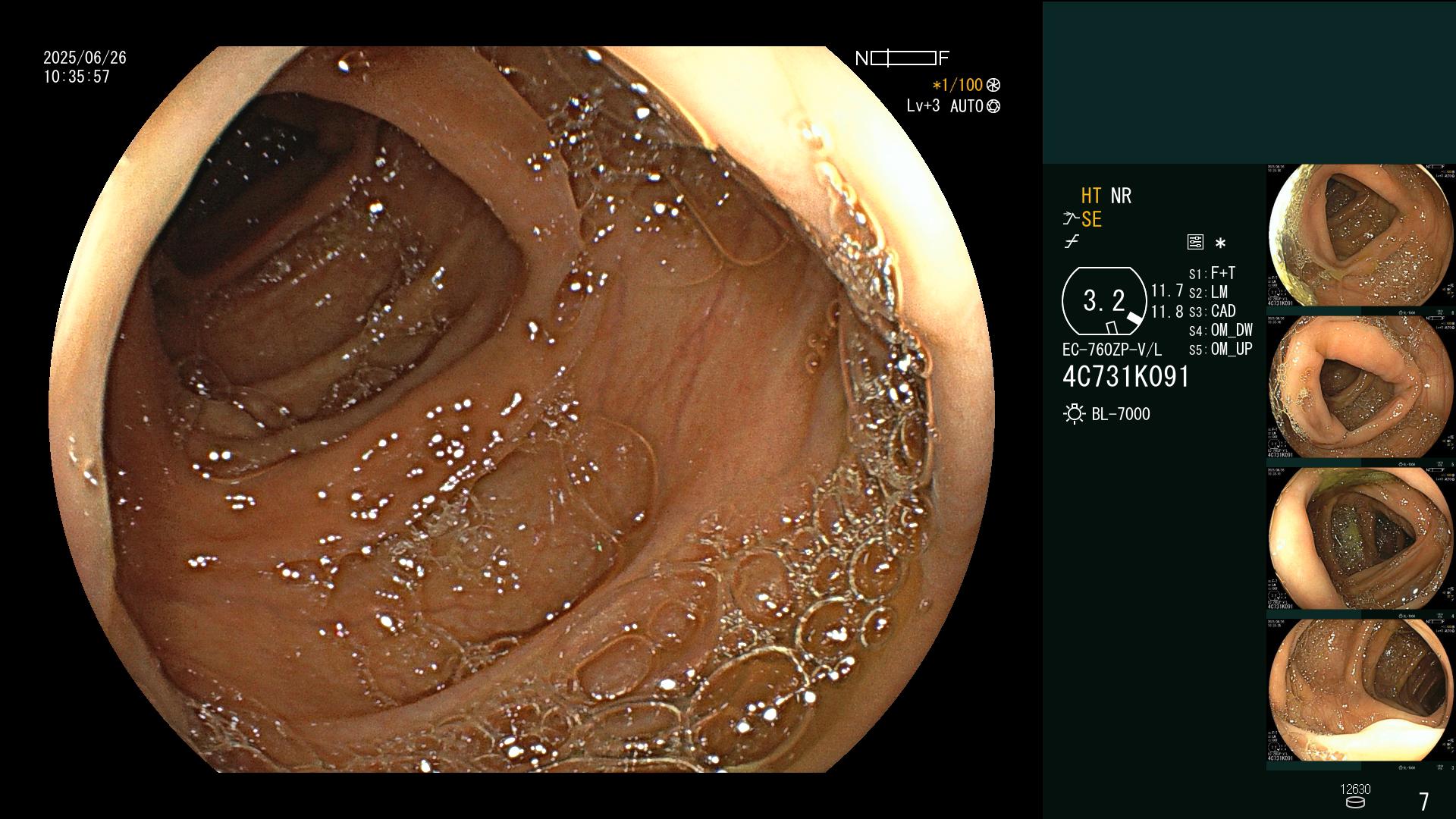
Task: Select the S1: F+T switch assignment
Action: pos(1212,273)
